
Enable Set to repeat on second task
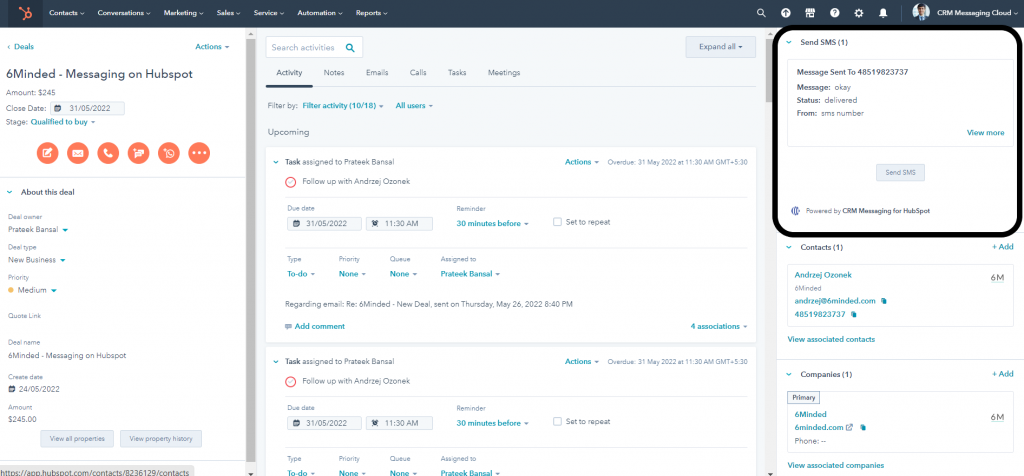[x=557, y=422]
